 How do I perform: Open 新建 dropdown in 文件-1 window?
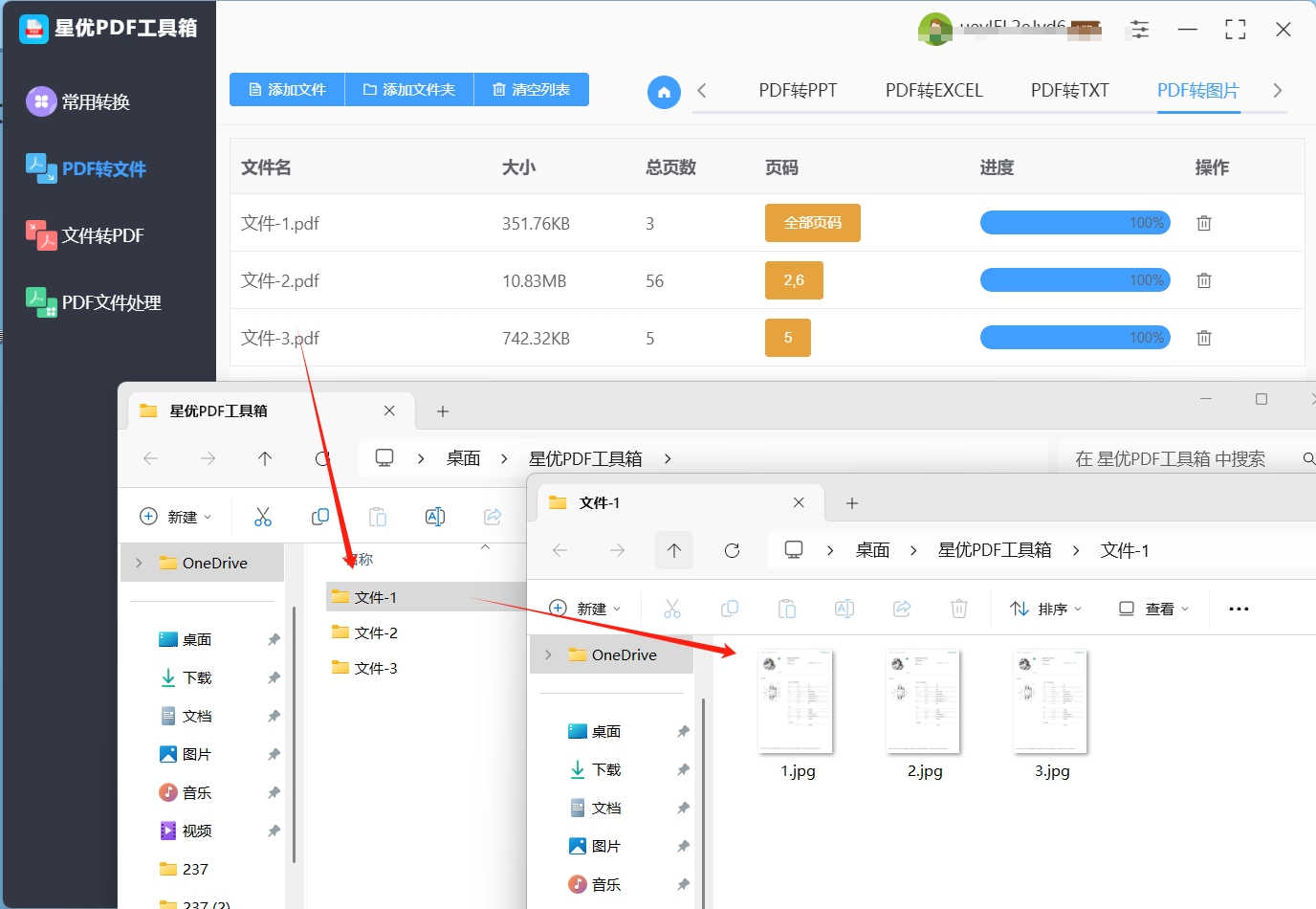click(x=584, y=609)
